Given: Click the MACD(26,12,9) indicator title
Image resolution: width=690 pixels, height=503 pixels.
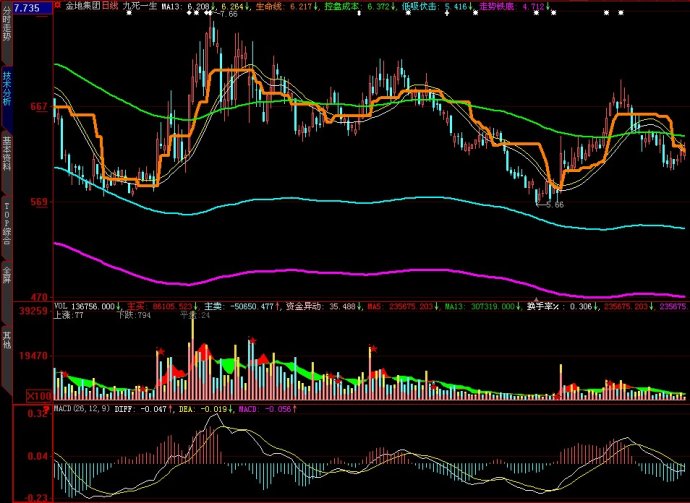Looking at the screenshot, I should (x=82, y=409).
